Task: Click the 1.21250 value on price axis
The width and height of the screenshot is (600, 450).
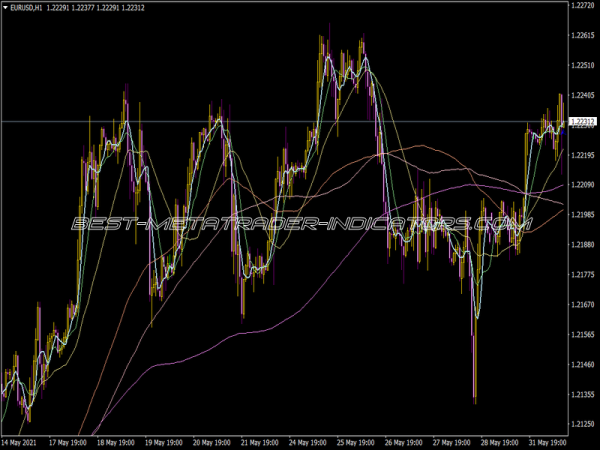Action: tap(582, 424)
